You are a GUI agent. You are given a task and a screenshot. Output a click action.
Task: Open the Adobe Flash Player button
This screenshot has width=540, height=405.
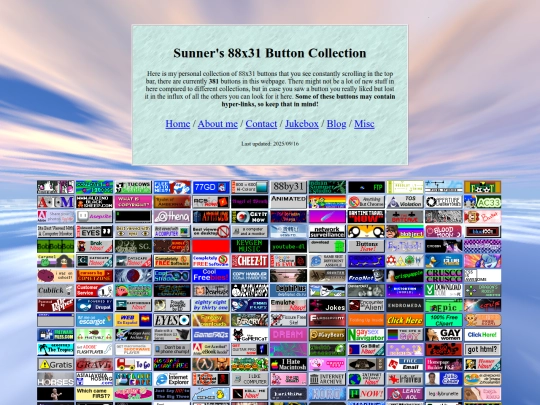[94, 350]
